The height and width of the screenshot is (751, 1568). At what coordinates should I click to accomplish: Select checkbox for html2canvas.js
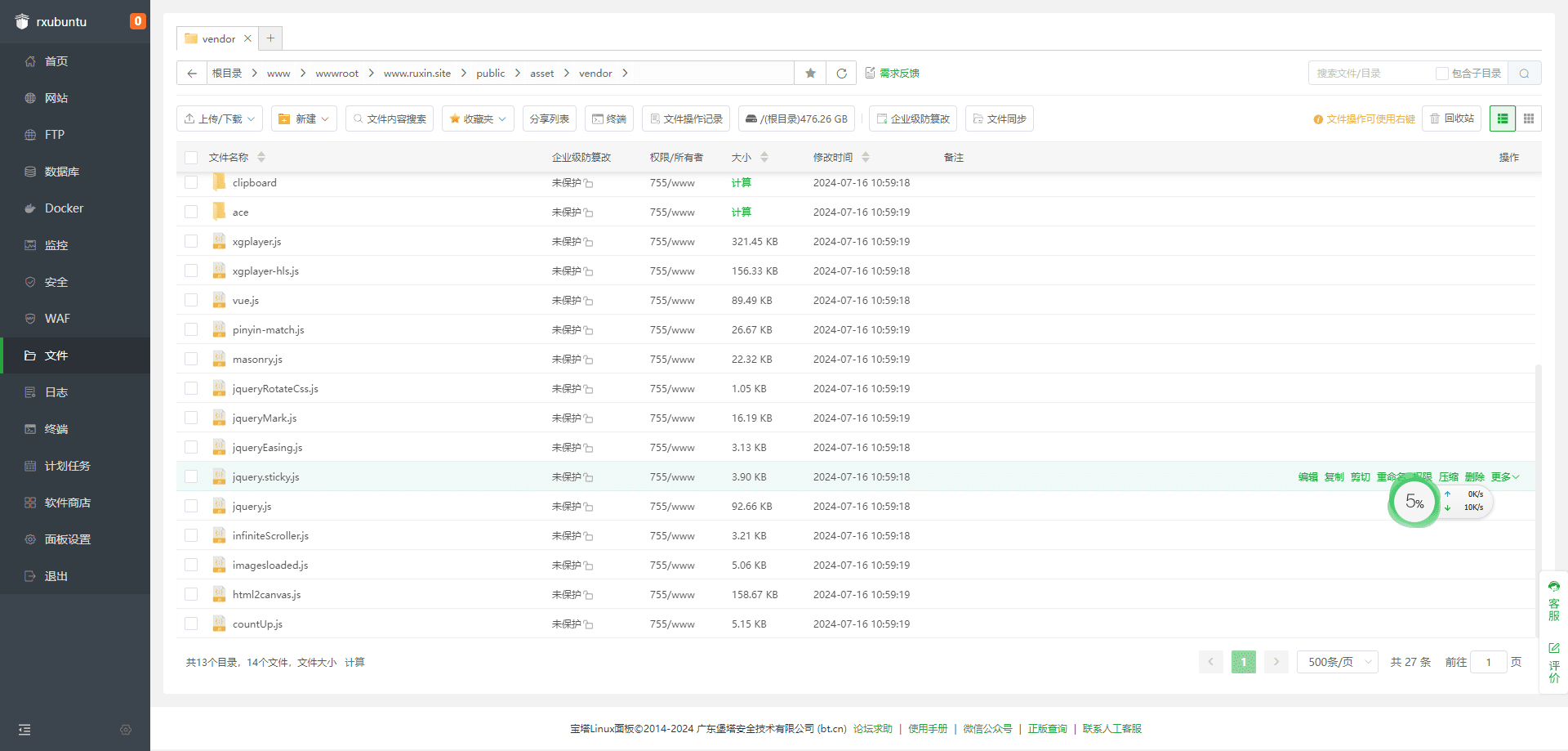click(191, 594)
